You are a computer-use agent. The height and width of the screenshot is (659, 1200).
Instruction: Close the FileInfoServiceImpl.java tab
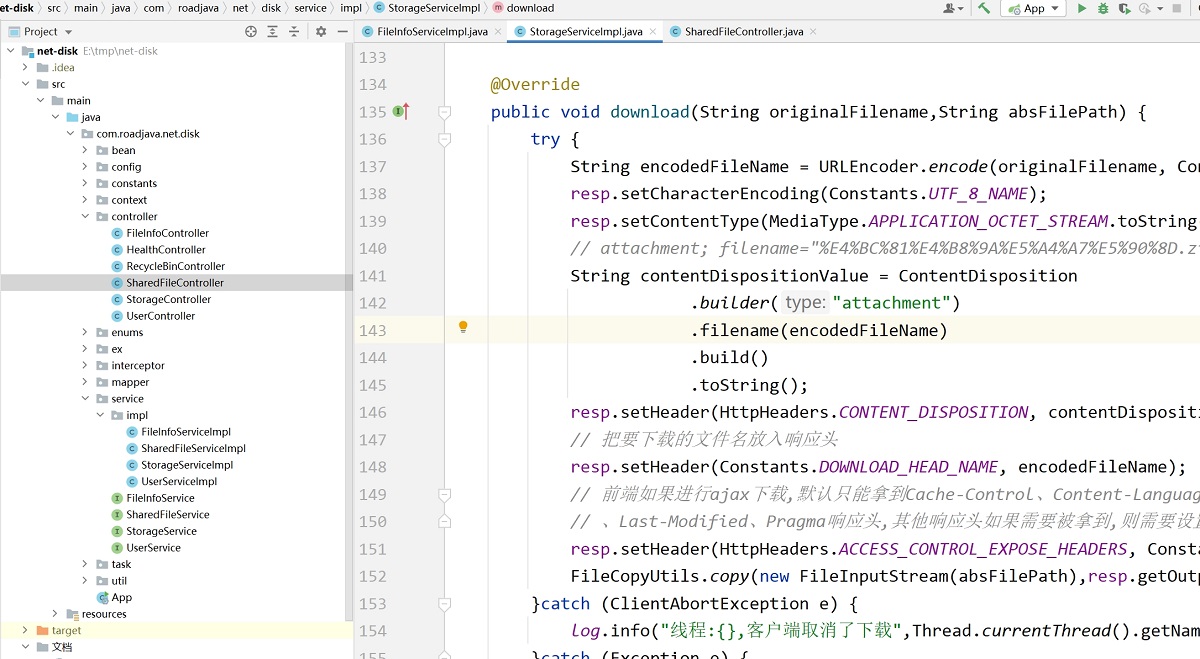(499, 32)
